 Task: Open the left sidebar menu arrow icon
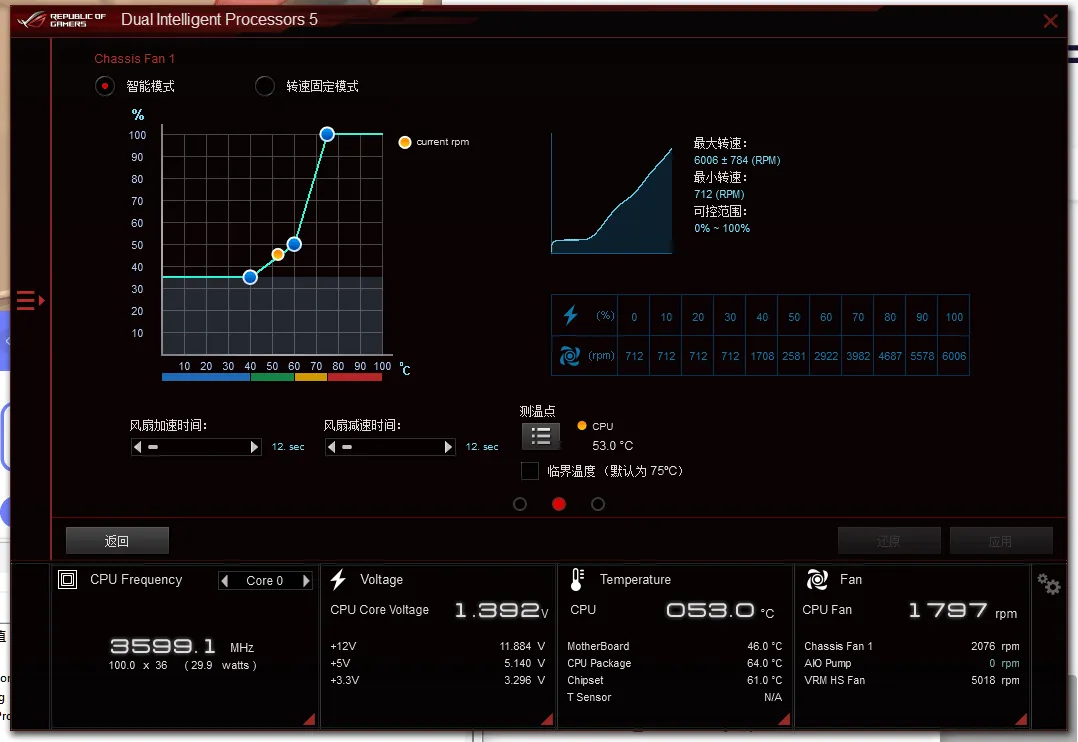30,301
